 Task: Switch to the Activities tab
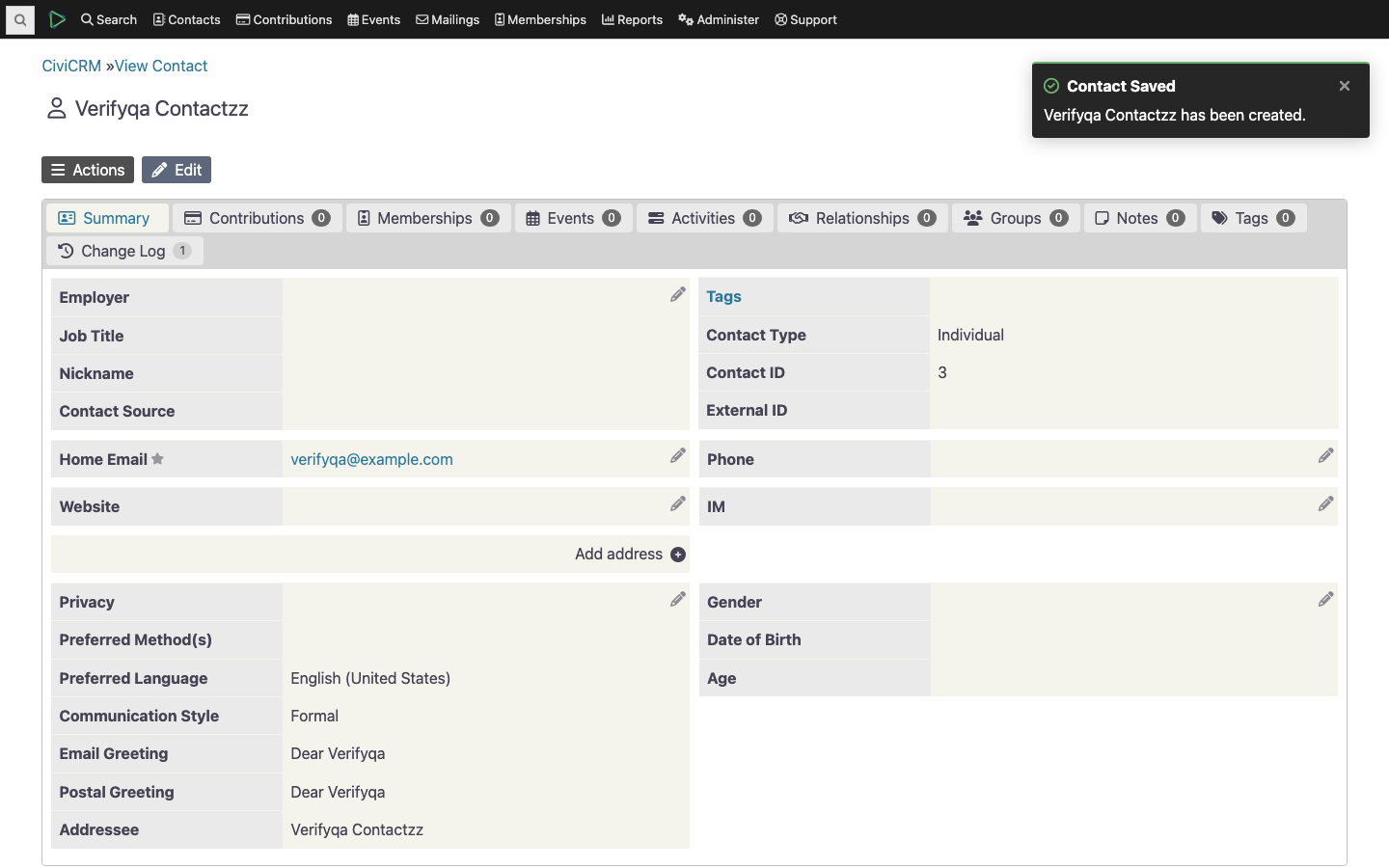[x=705, y=218]
